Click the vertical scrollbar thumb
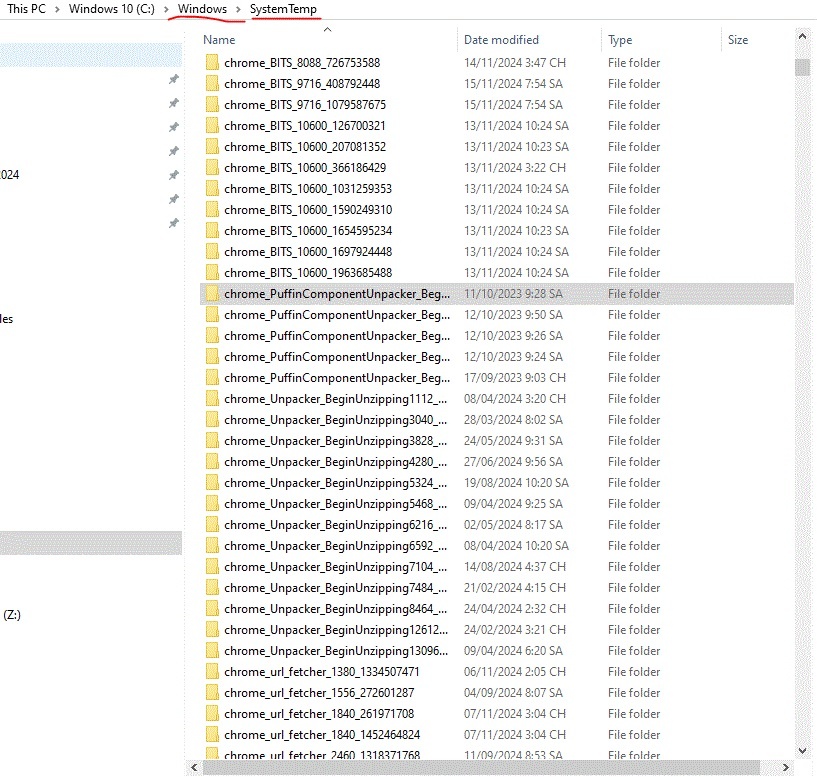The width and height of the screenshot is (817, 777). tap(802, 67)
